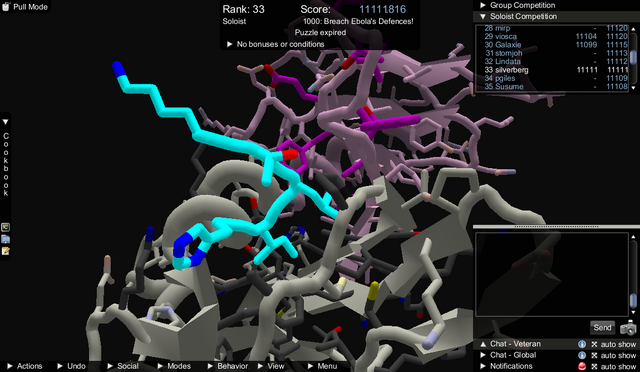Click the notepad with pencil Cookbook icon

point(5,251)
